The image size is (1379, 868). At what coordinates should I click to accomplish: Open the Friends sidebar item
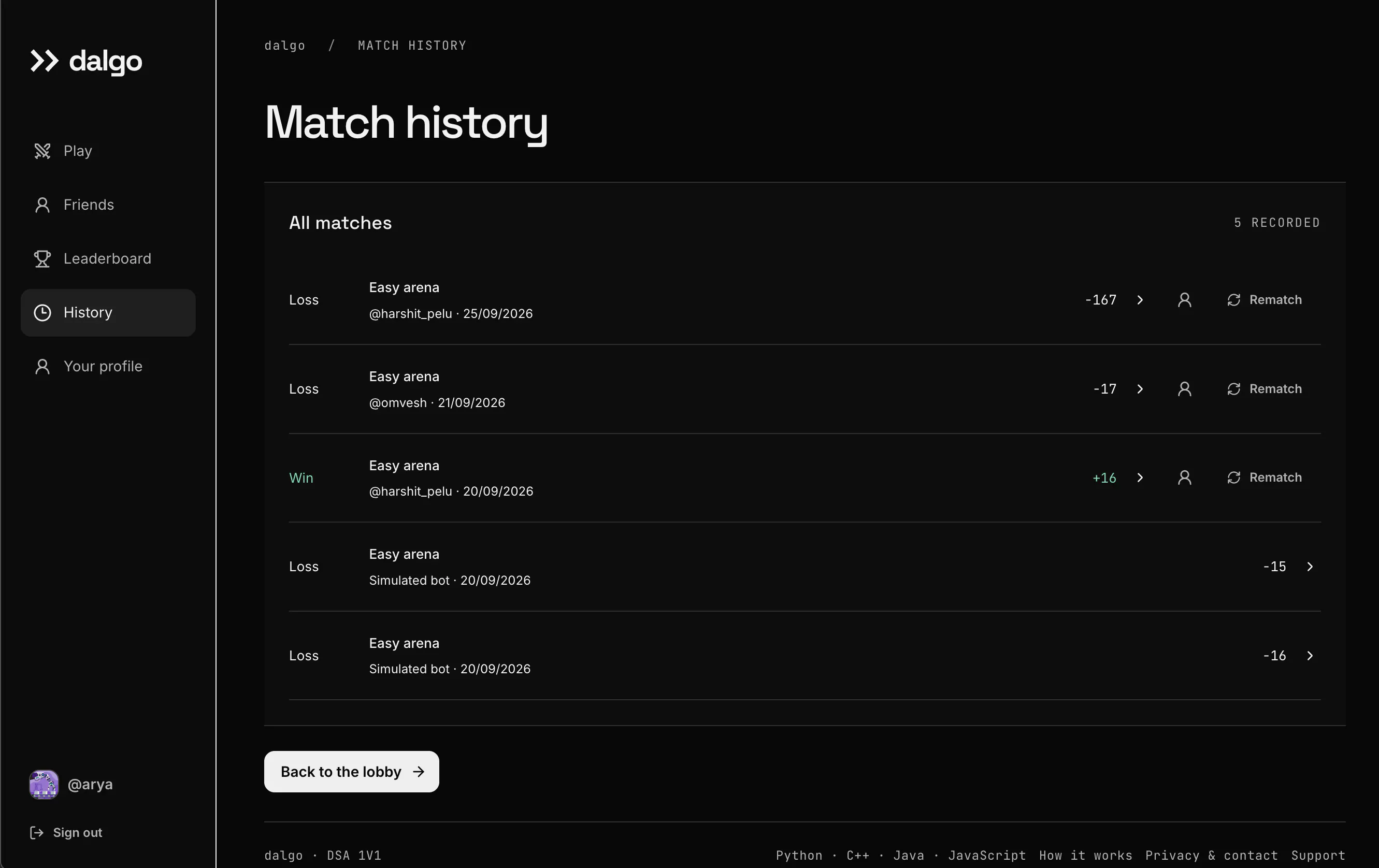tap(108, 205)
